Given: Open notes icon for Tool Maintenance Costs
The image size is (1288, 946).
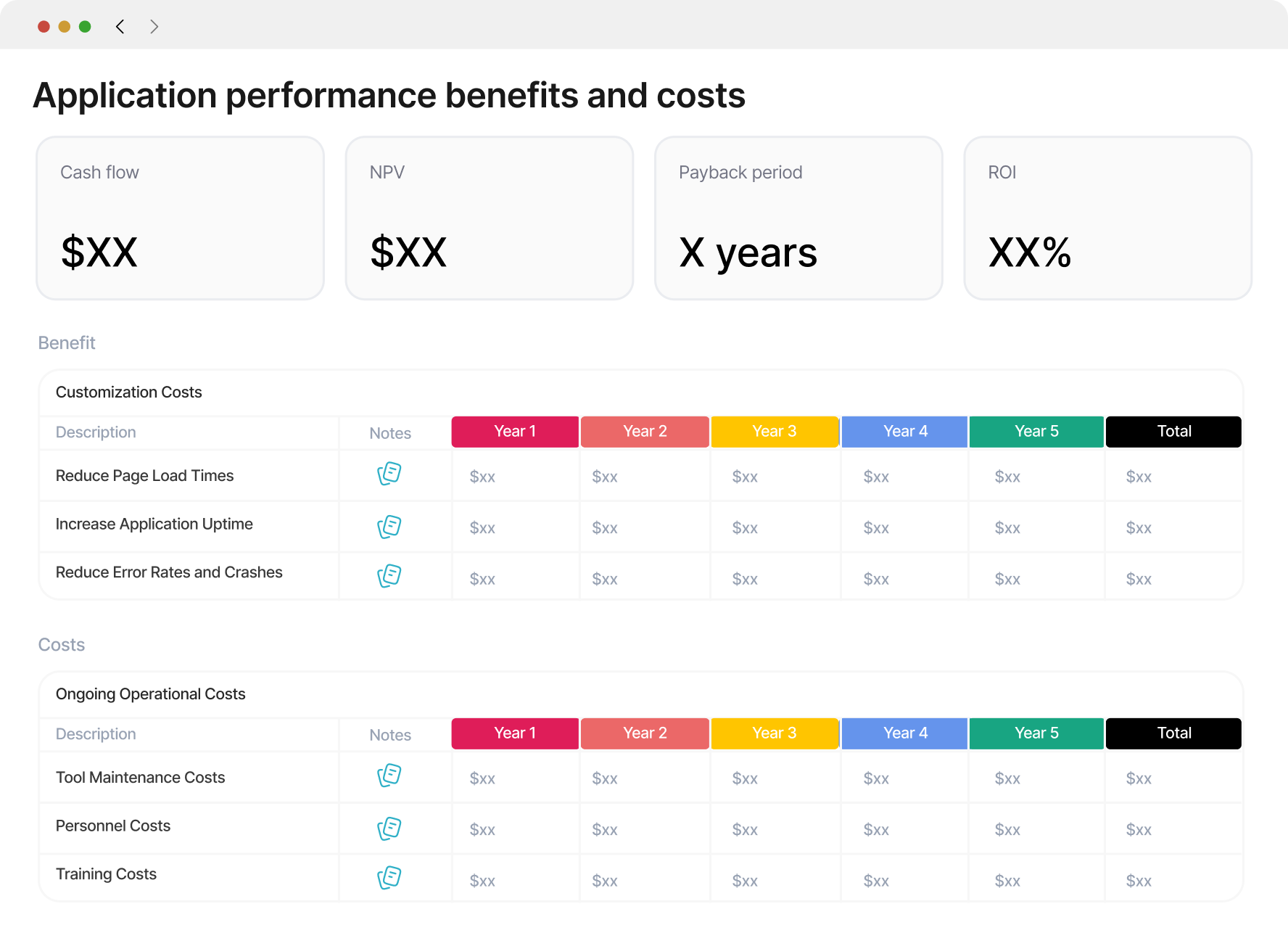Looking at the screenshot, I should pos(389,776).
